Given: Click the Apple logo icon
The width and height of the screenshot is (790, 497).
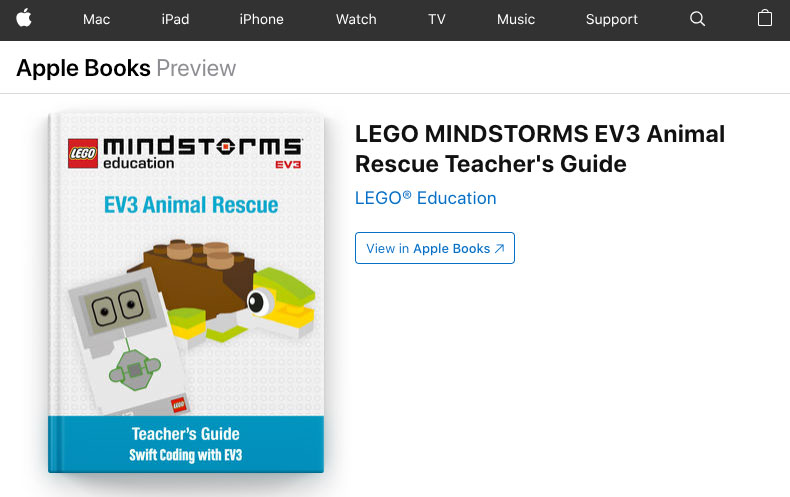Looking at the screenshot, I should [x=24, y=19].
